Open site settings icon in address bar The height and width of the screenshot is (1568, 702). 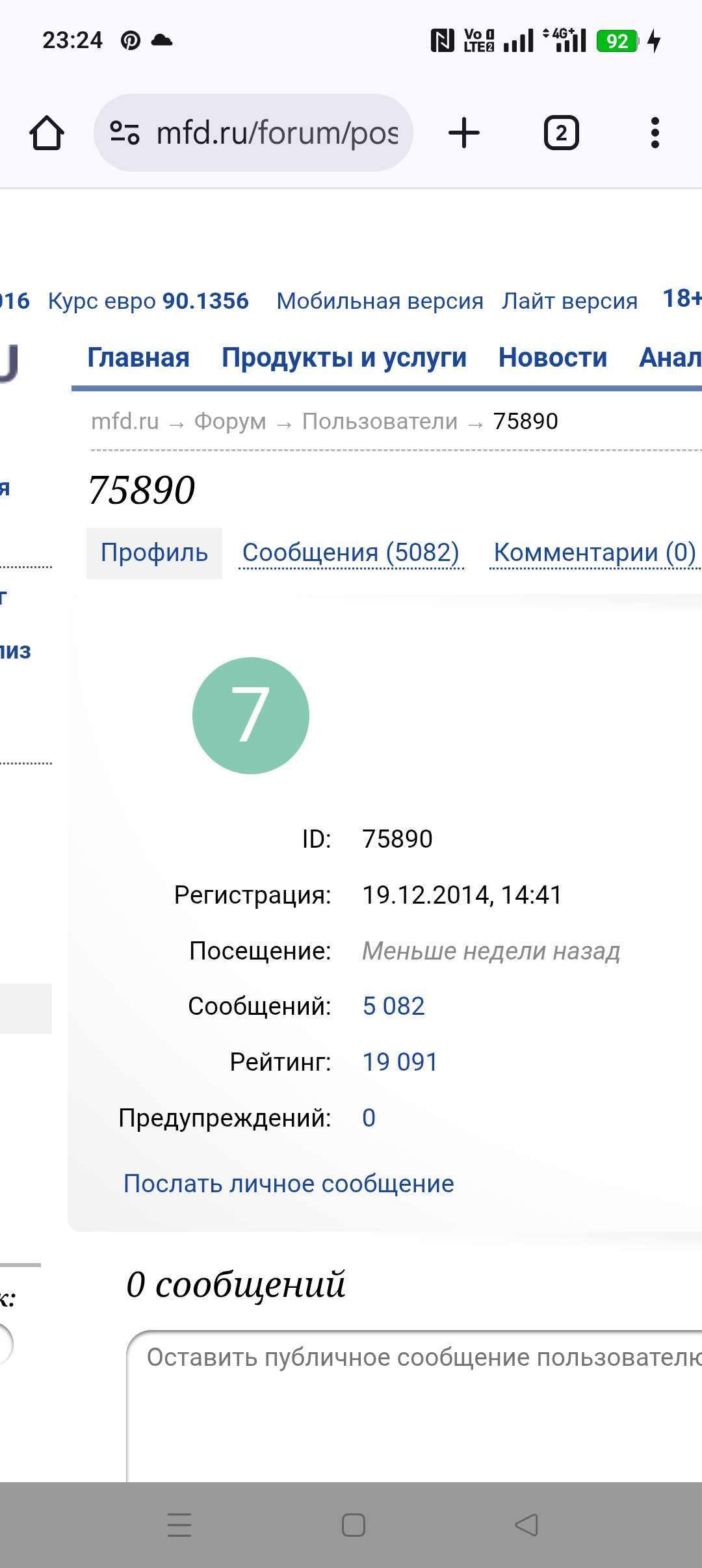coord(125,133)
